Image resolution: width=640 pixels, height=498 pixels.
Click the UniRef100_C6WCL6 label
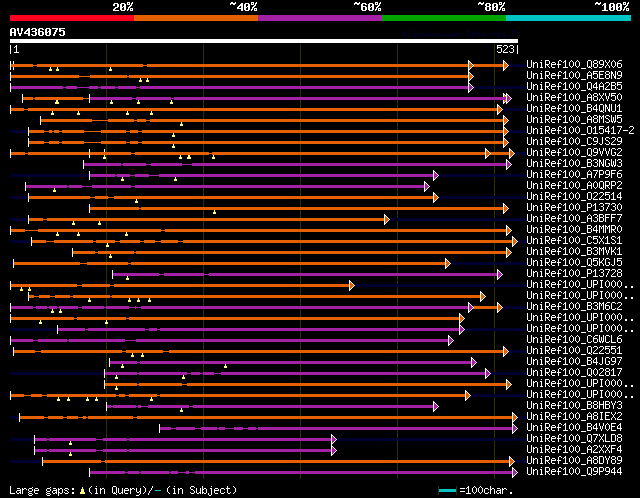(574, 340)
